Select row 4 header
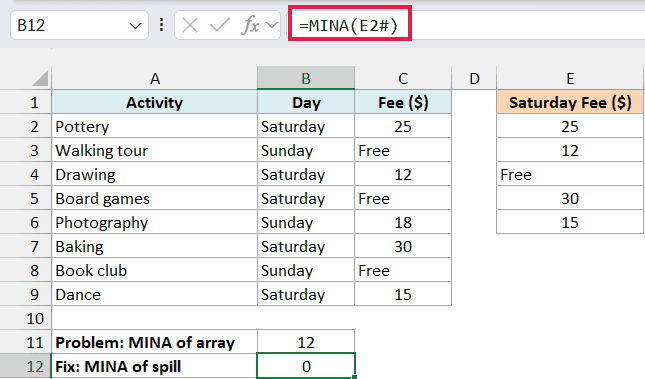 tap(26, 174)
